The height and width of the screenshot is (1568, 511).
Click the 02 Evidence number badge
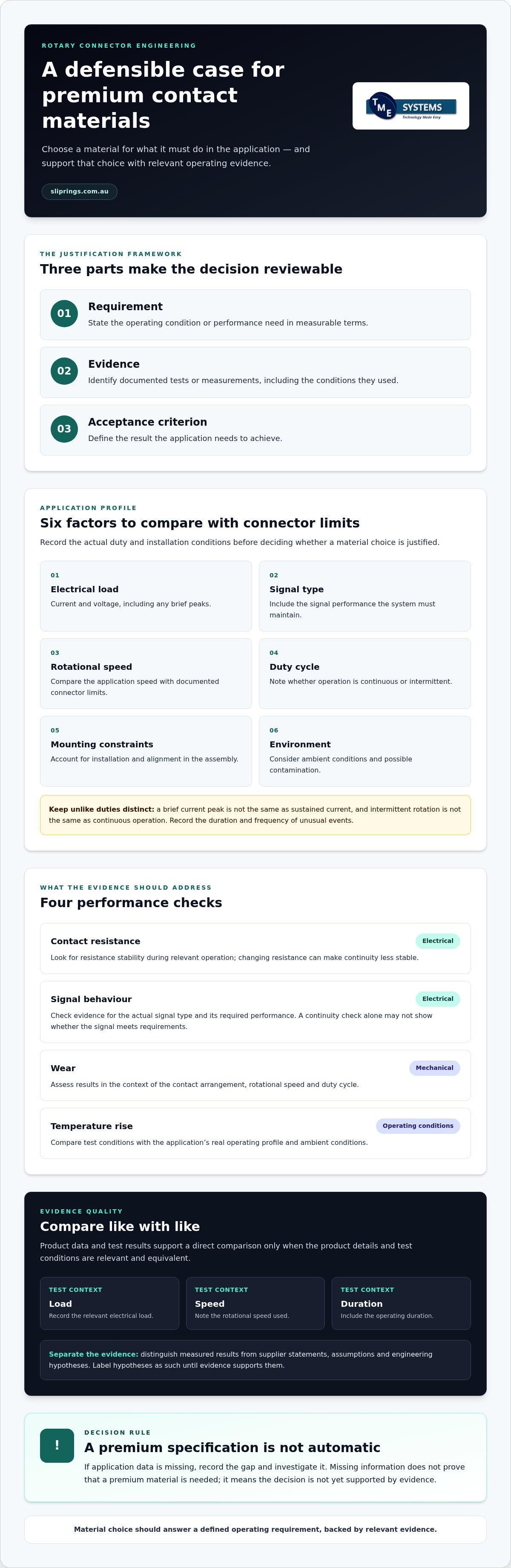click(64, 371)
